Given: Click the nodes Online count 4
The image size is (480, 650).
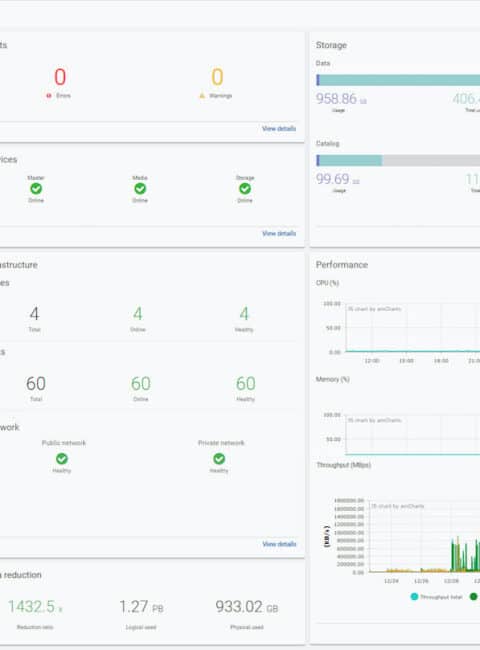Looking at the screenshot, I should 138,314.
